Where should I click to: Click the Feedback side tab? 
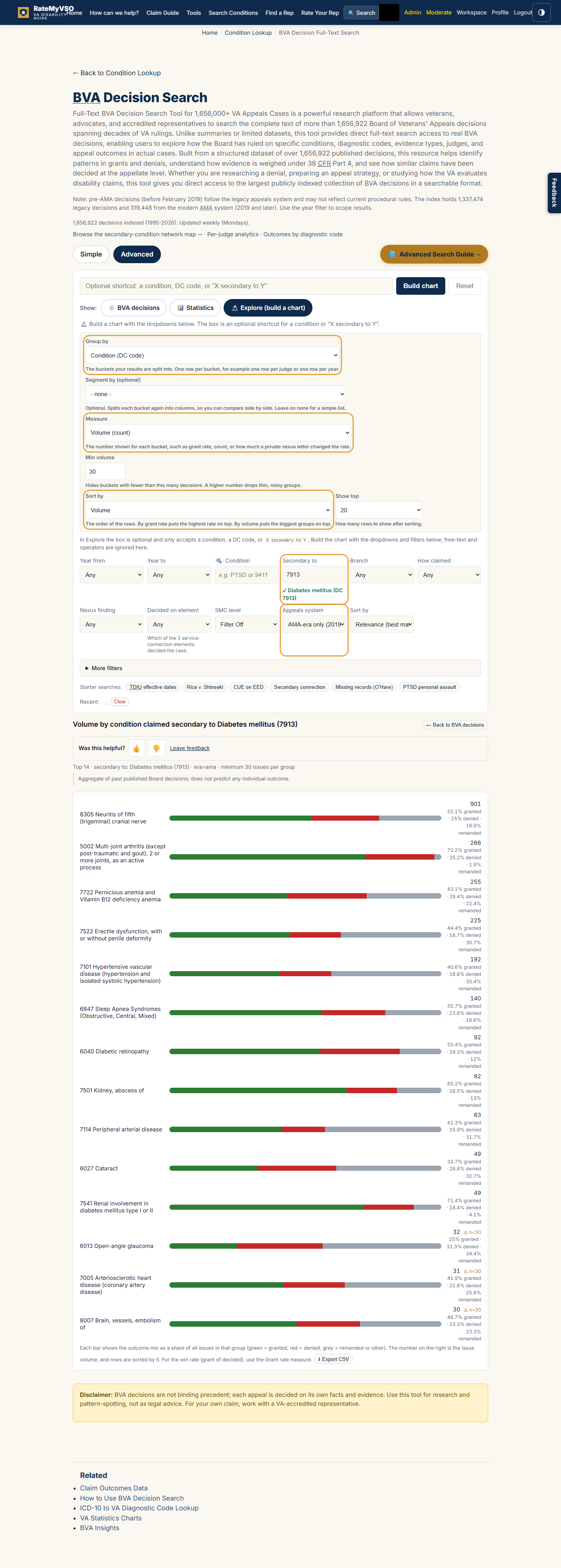pyautogui.click(x=554, y=192)
